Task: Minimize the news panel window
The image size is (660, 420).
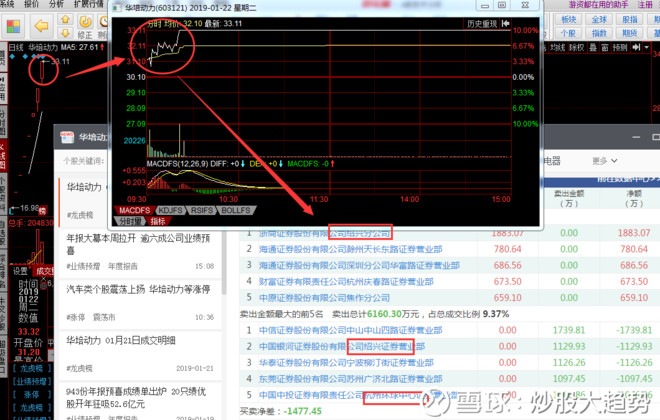Action: 636,137
